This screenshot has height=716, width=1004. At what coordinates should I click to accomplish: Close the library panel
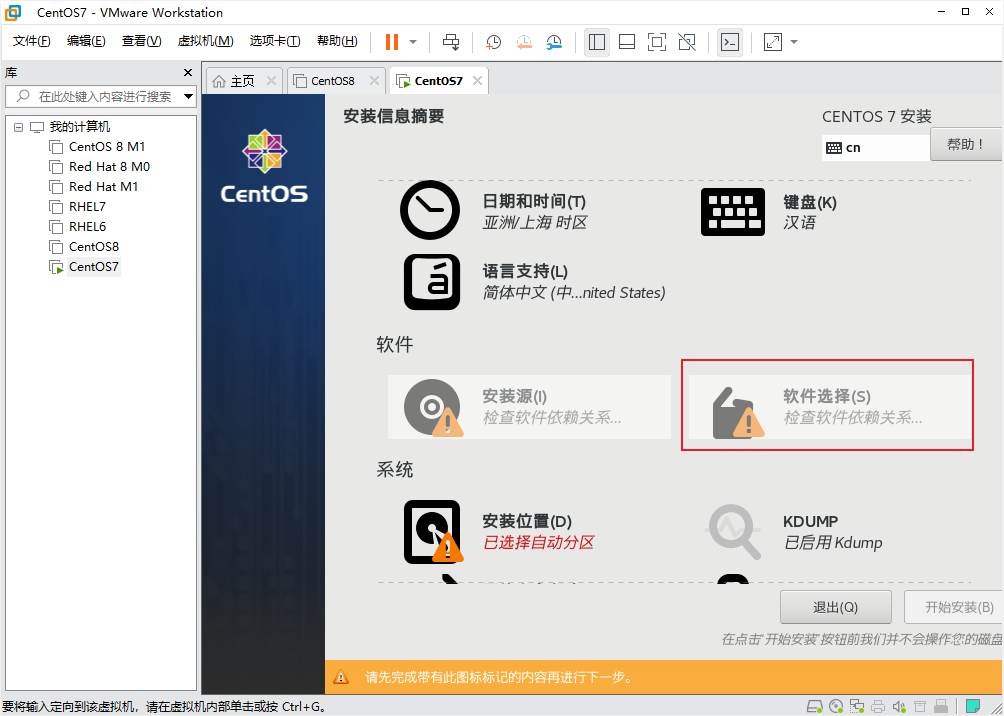(188, 72)
